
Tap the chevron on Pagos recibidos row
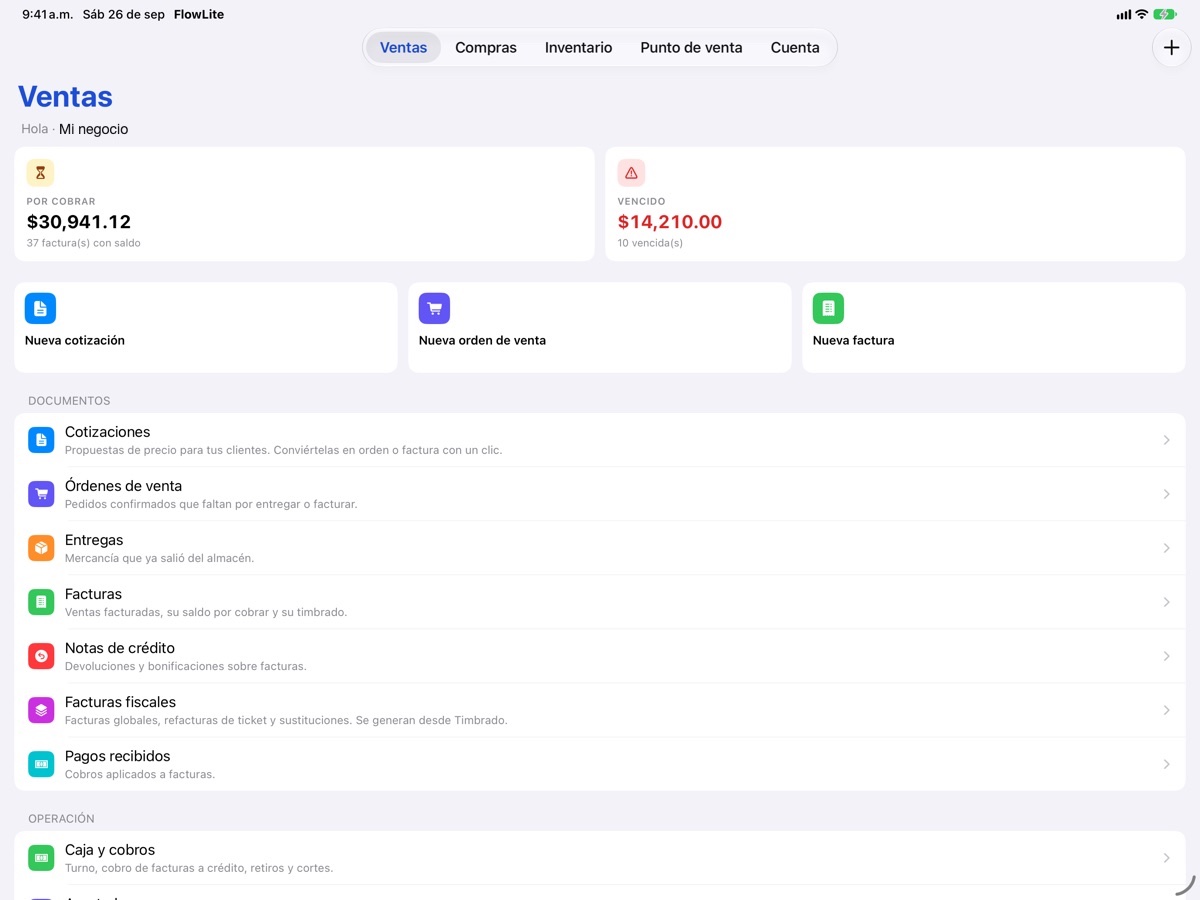click(x=1166, y=764)
